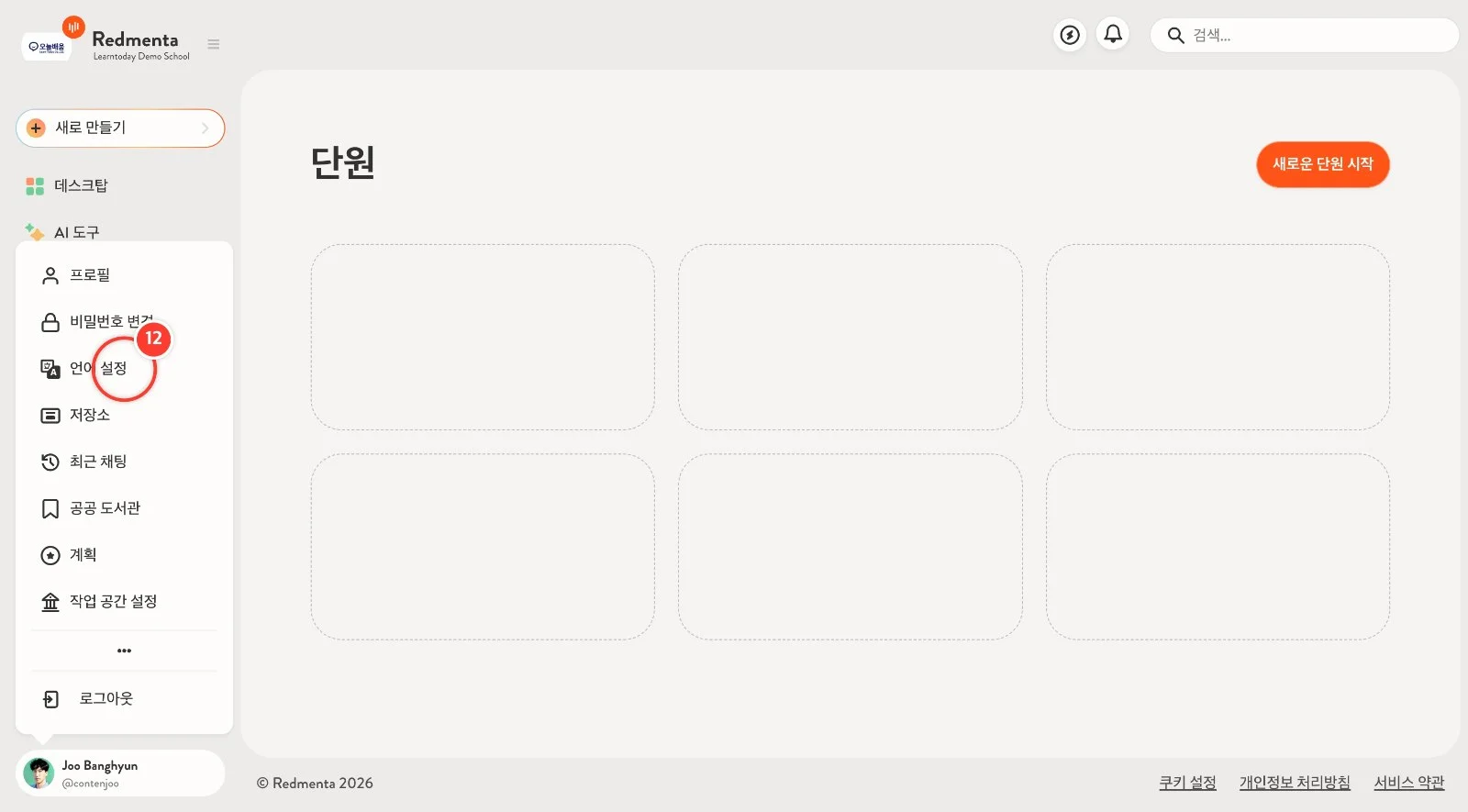1468x812 pixels.
Task: Click the AI 도구 sparkle icon
Action: 35,231
